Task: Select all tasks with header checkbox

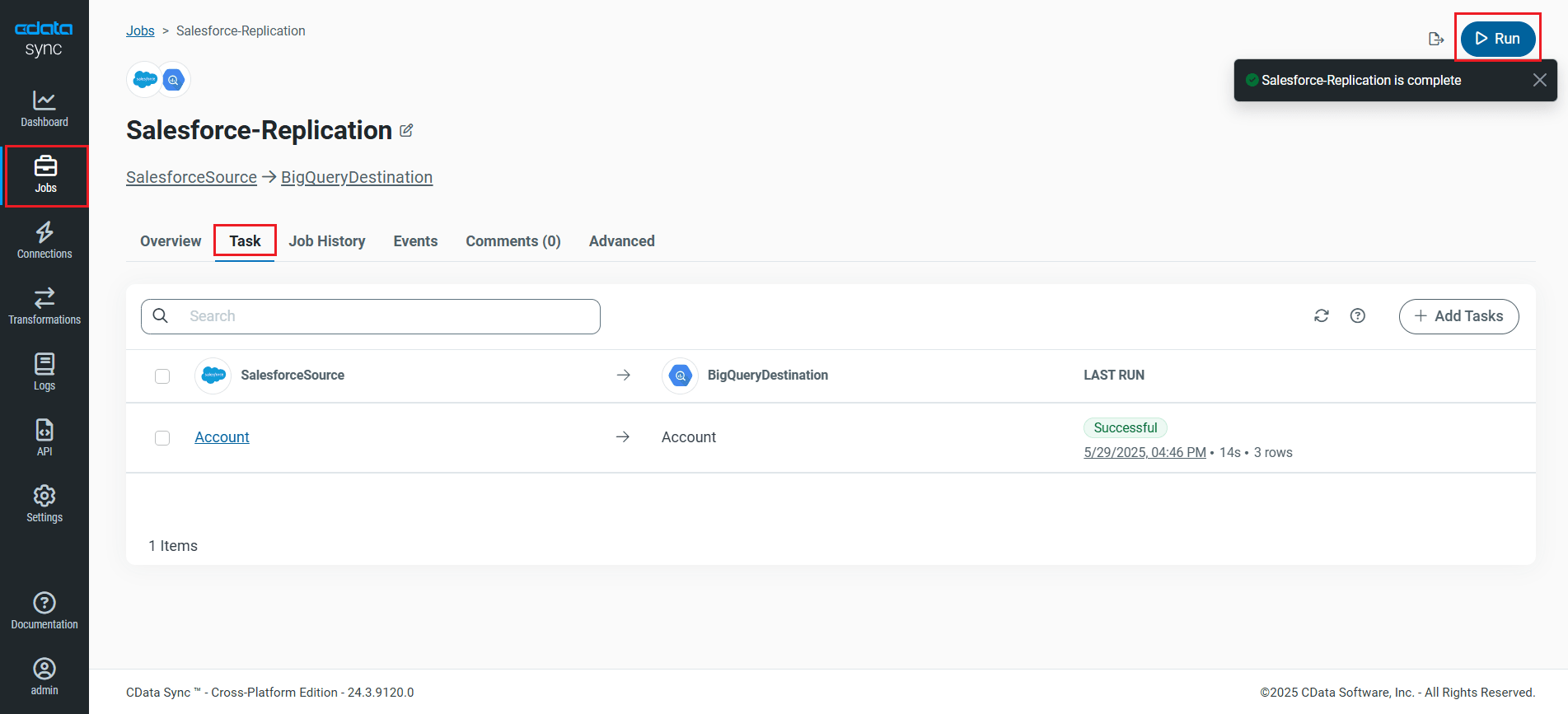Action: [162, 376]
